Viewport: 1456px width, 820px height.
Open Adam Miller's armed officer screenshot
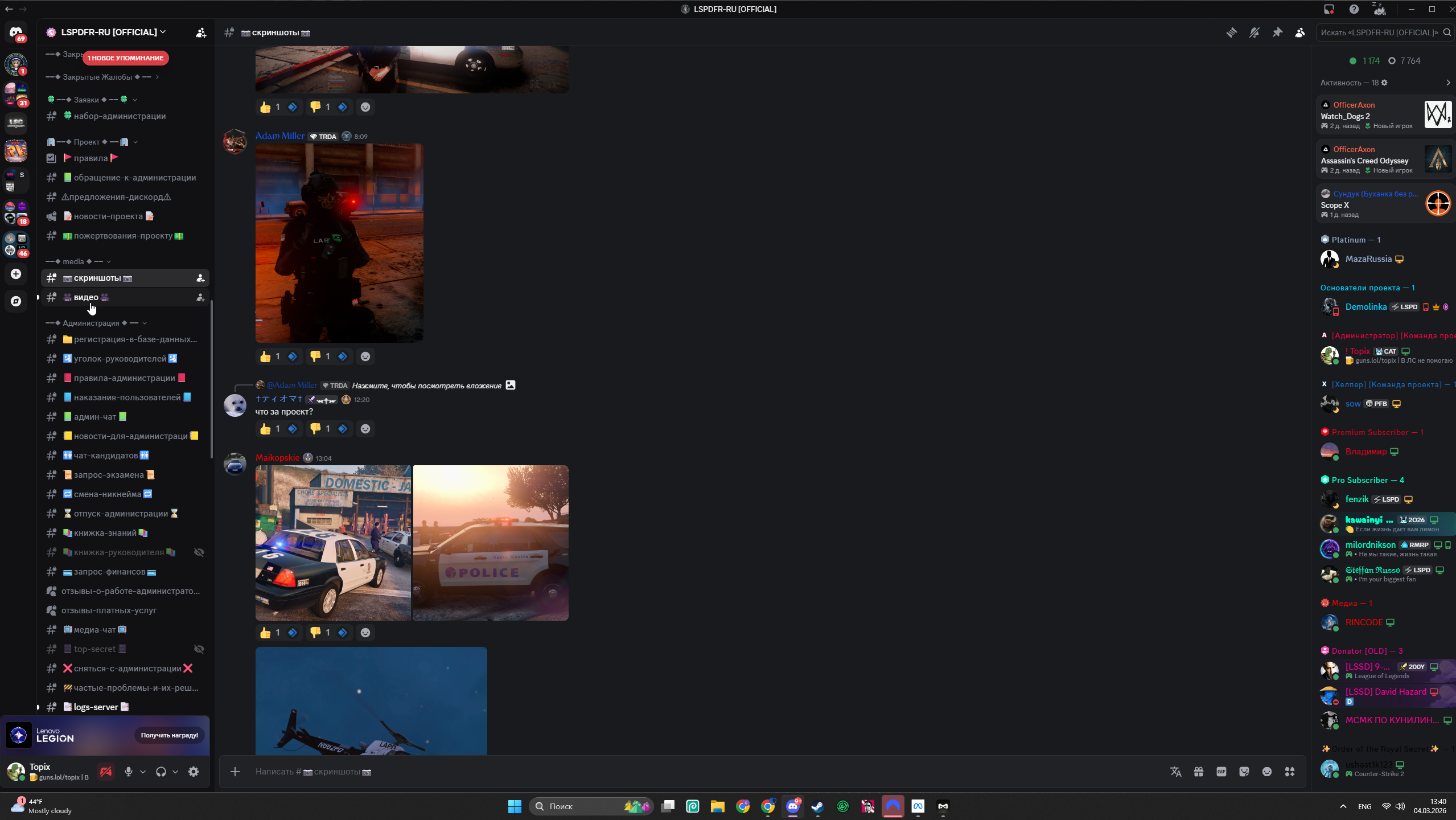pos(339,243)
